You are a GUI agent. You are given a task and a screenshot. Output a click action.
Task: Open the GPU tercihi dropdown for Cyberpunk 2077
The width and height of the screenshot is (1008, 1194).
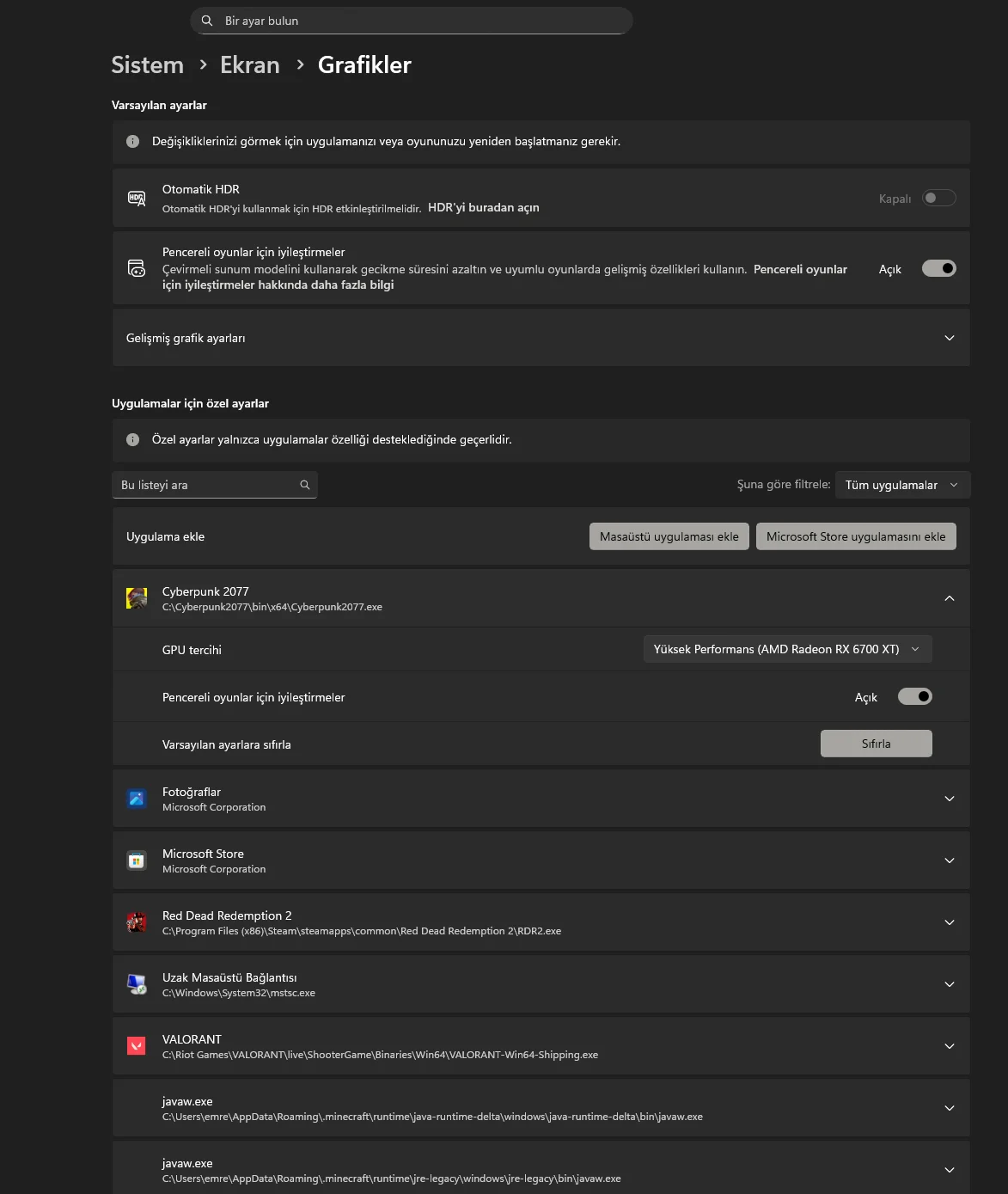click(786, 649)
